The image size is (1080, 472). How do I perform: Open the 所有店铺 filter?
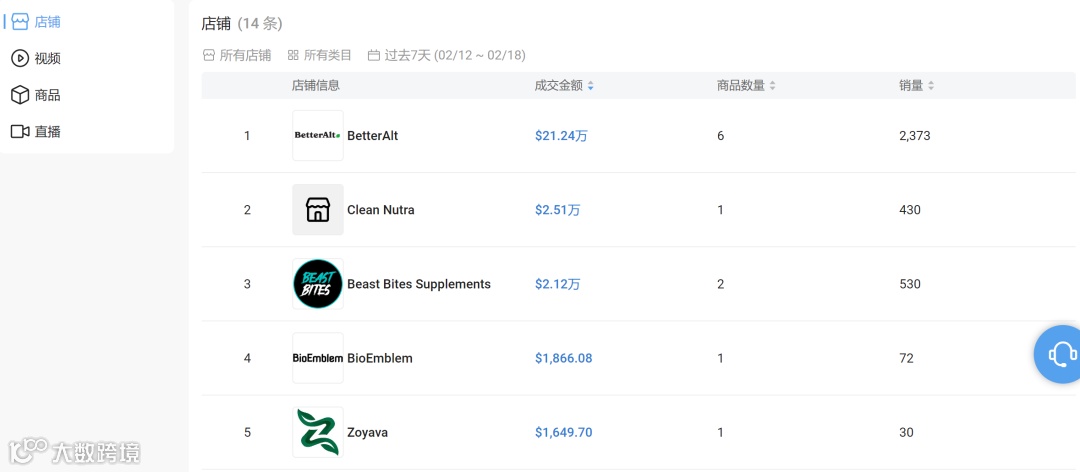tap(237, 55)
